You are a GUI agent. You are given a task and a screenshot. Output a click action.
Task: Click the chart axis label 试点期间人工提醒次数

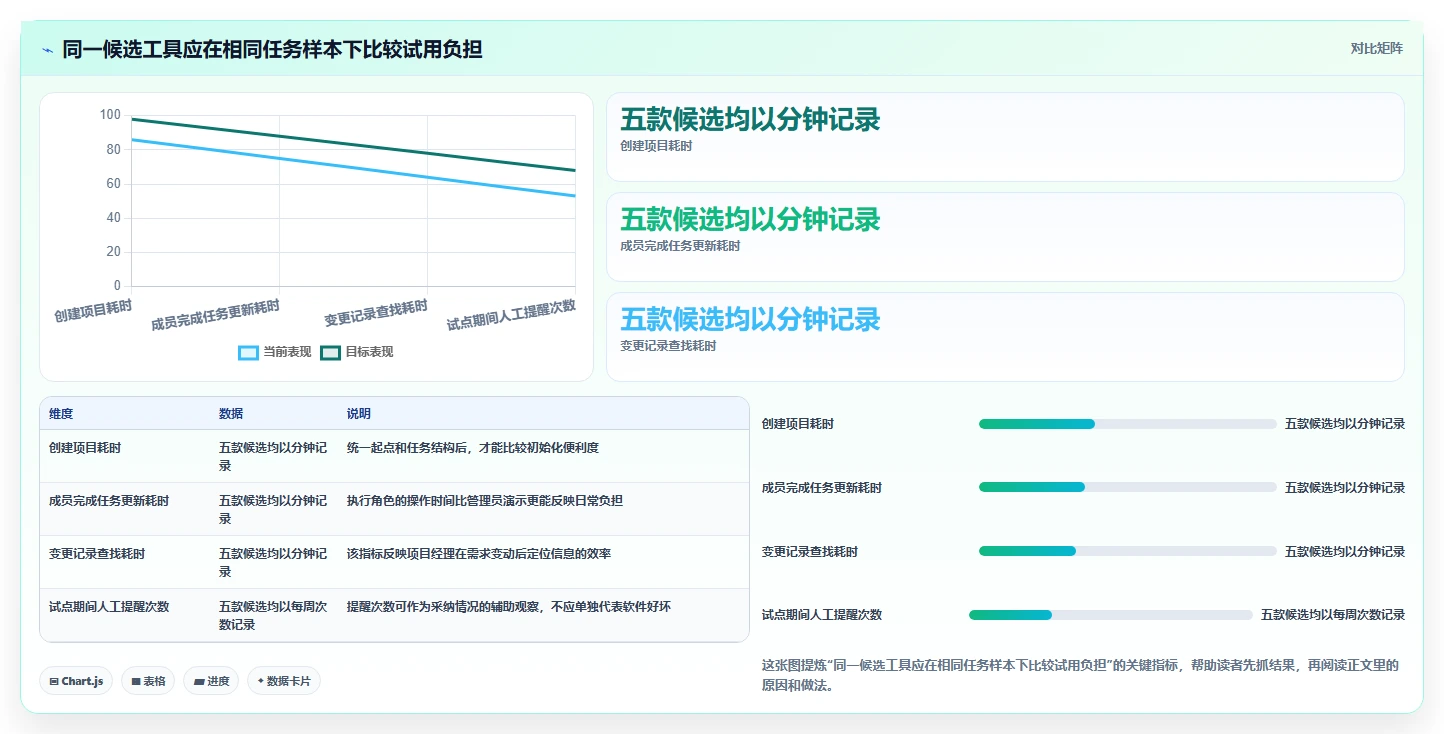511,315
